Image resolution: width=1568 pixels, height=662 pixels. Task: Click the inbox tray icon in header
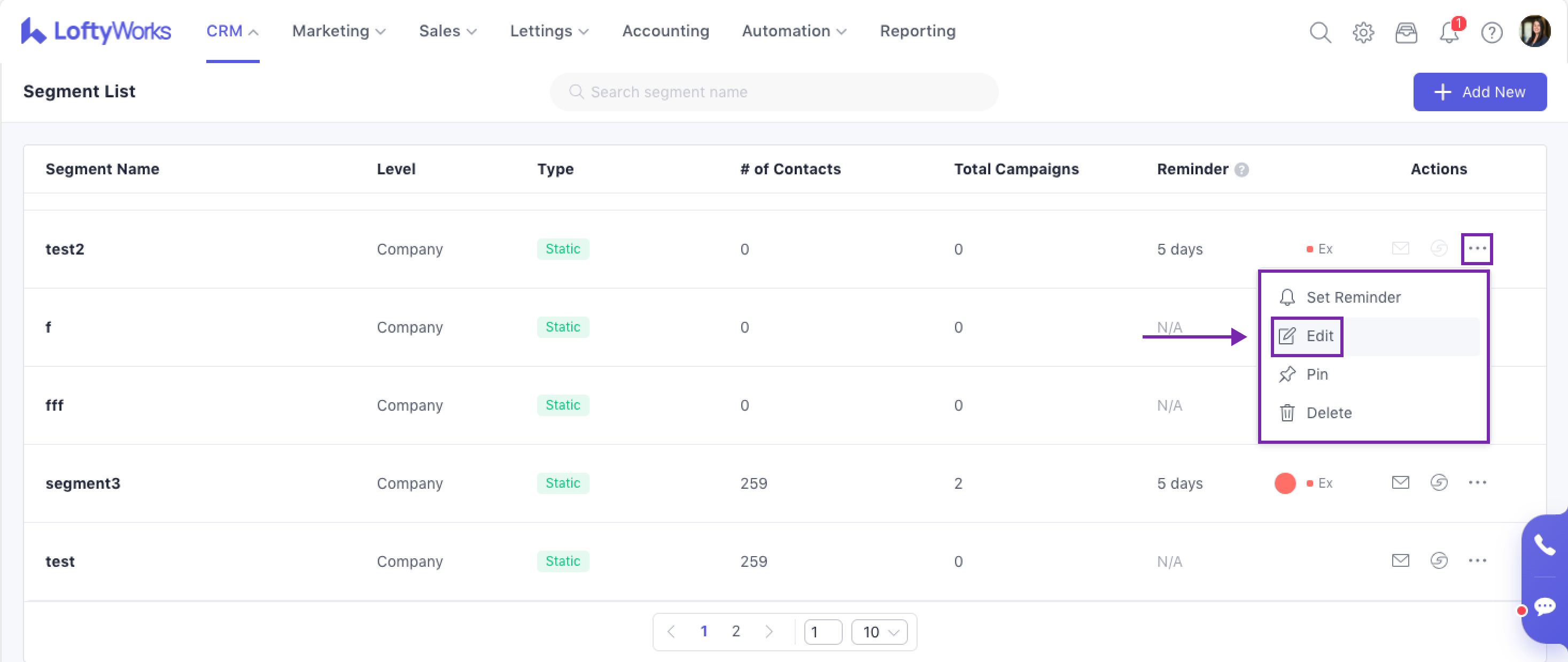[1406, 32]
